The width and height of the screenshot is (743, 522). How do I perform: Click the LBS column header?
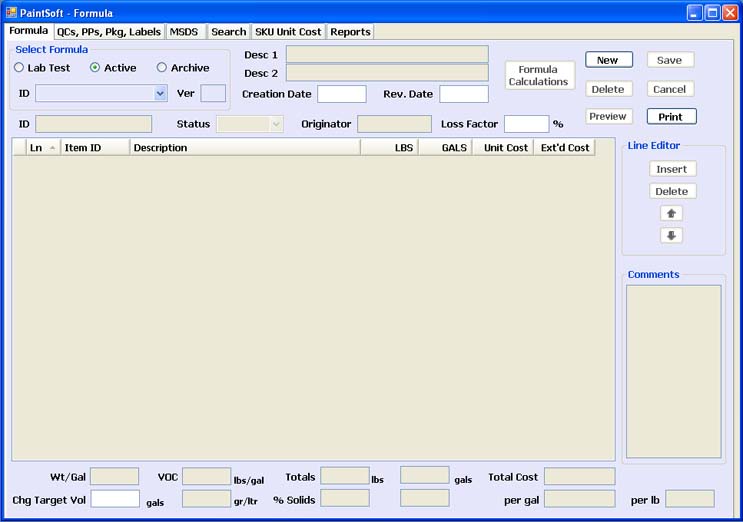(x=389, y=148)
